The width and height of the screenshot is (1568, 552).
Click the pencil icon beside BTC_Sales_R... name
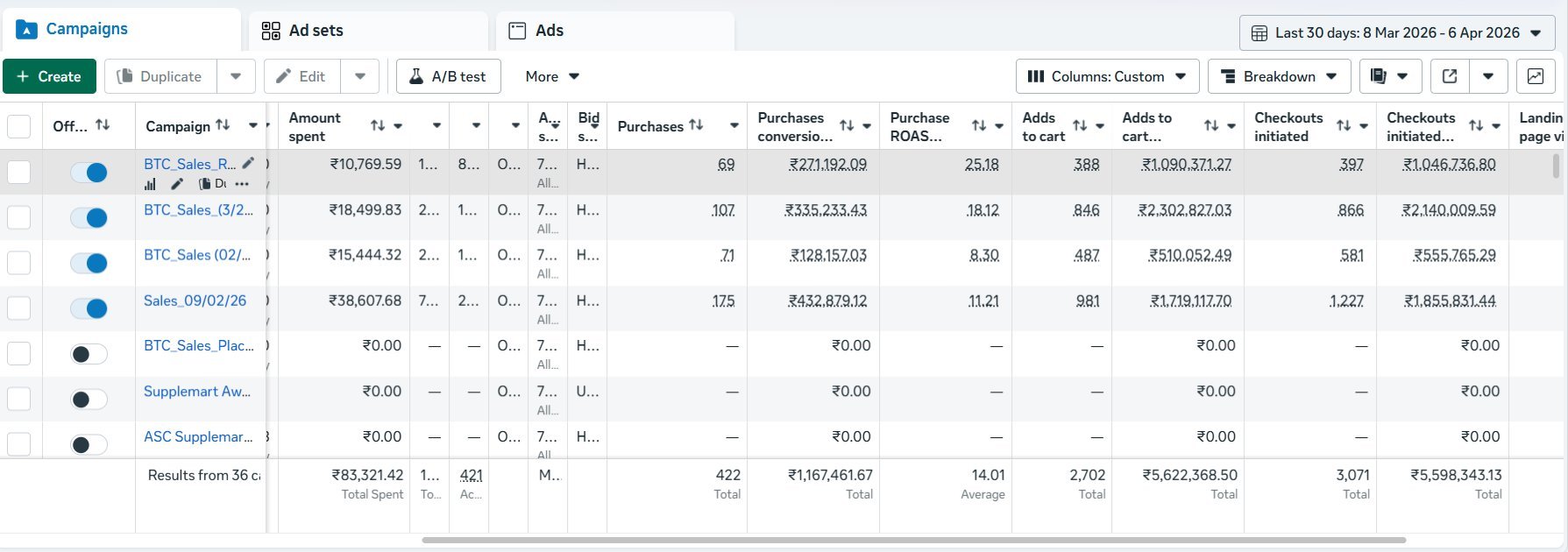tap(249, 163)
